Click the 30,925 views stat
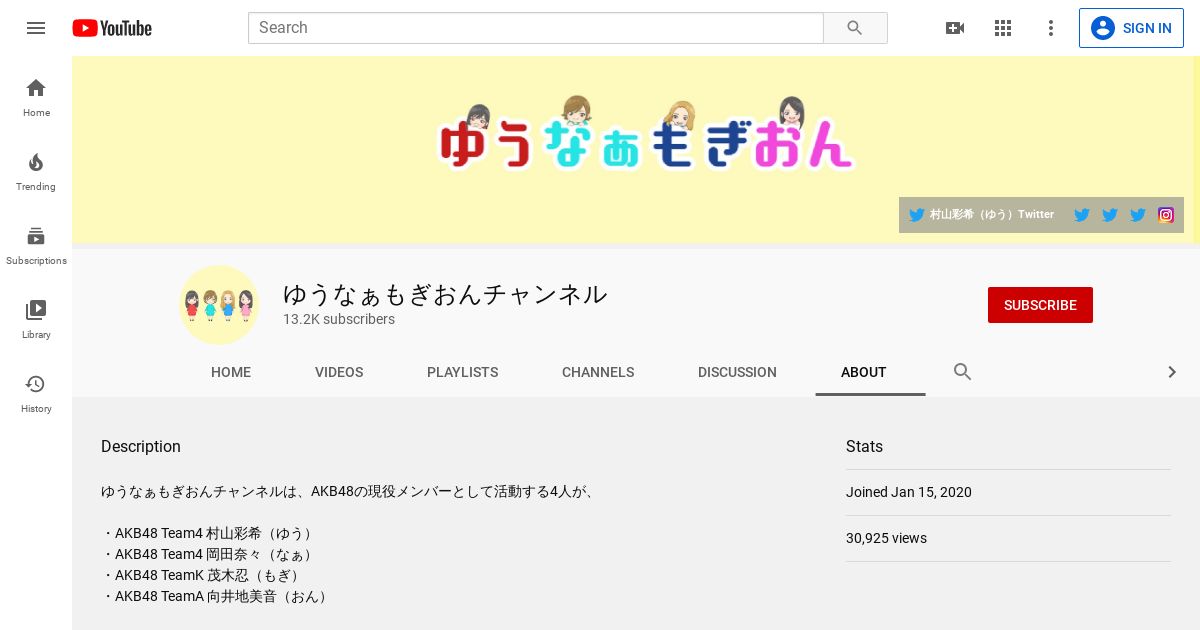 pyautogui.click(x=886, y=538)
